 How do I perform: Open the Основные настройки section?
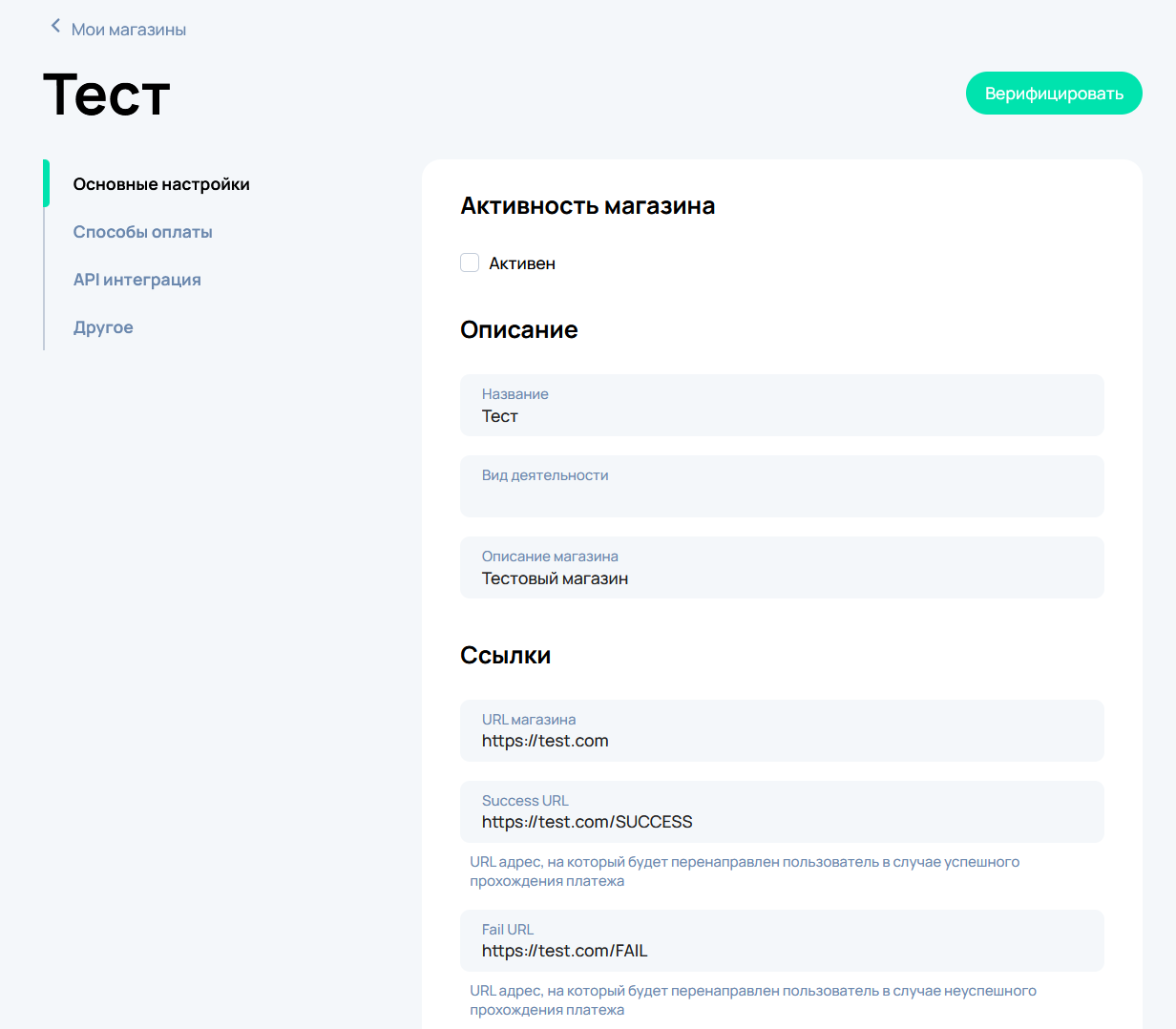click(x=161, y=184)
